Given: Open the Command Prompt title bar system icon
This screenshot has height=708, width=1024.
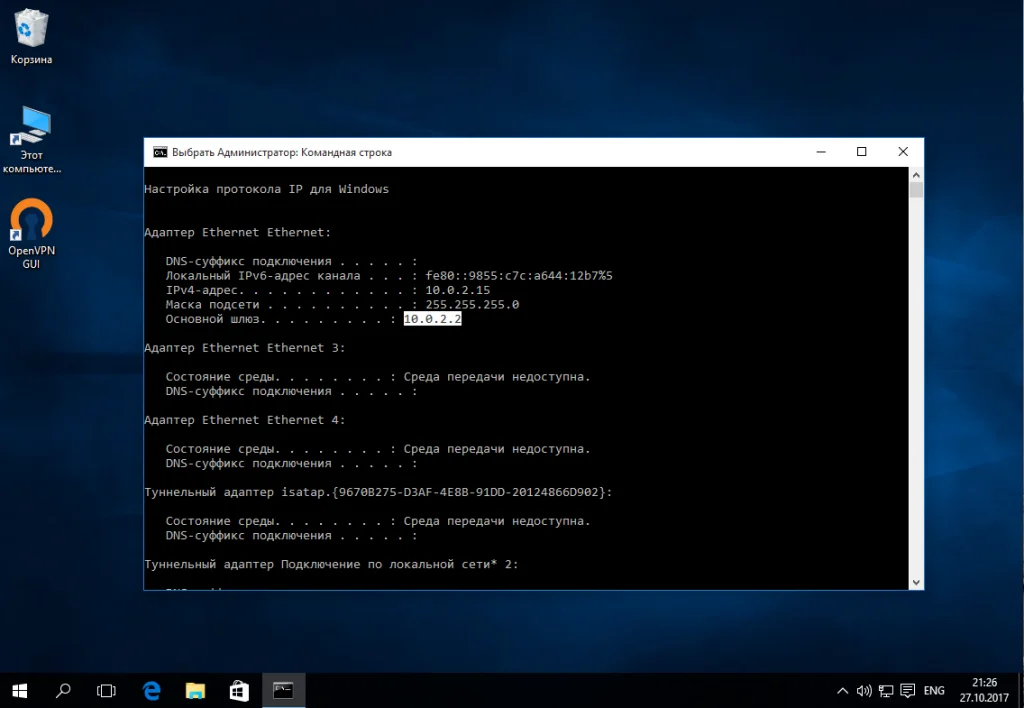Looking at the screenshot, I should tap(159, 152).
